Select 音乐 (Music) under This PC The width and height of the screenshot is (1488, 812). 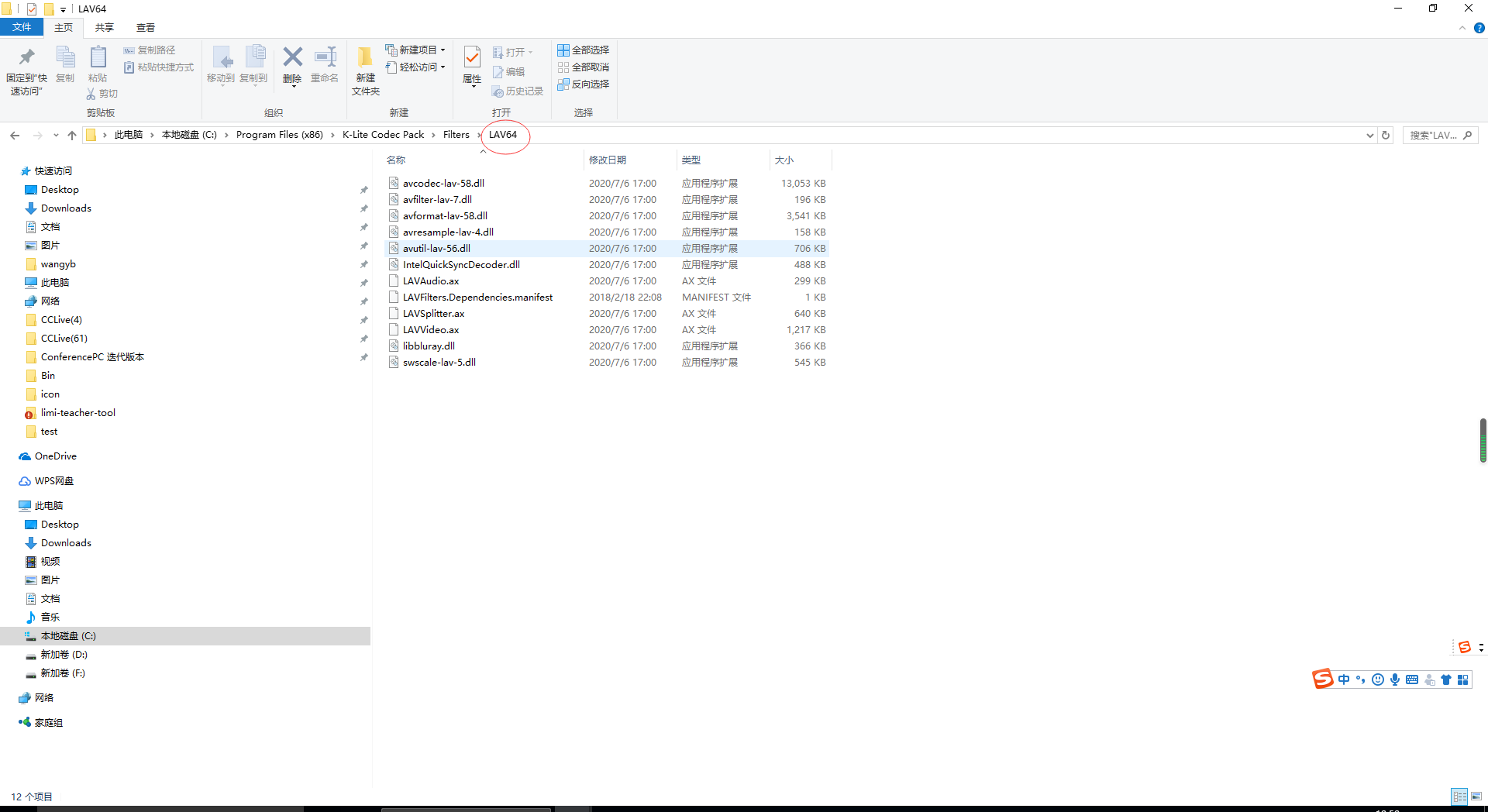[x=50, y=618]
